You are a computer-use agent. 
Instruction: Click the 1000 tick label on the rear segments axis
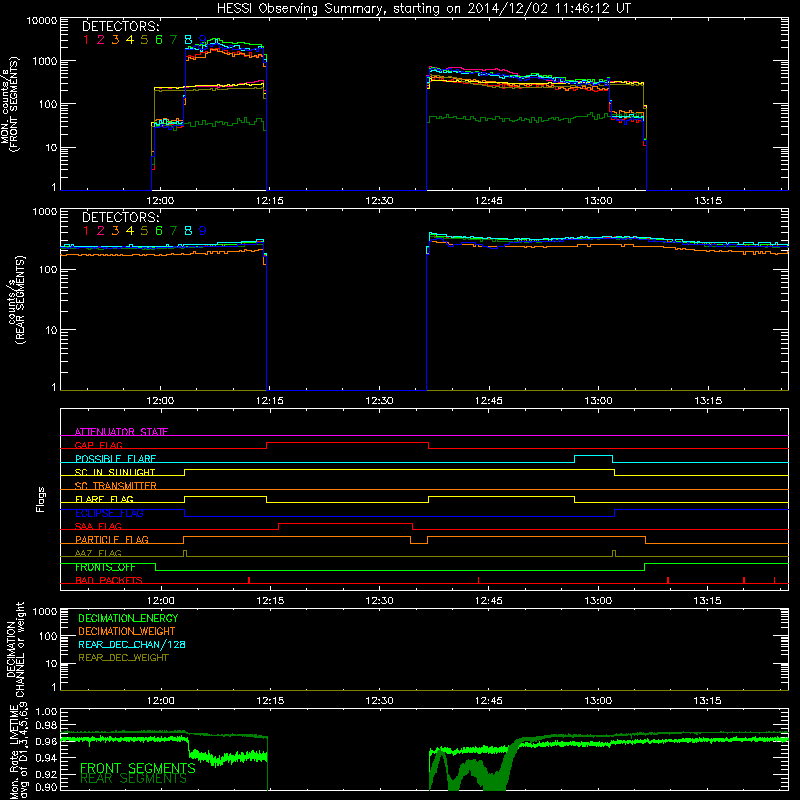point(45,212)
